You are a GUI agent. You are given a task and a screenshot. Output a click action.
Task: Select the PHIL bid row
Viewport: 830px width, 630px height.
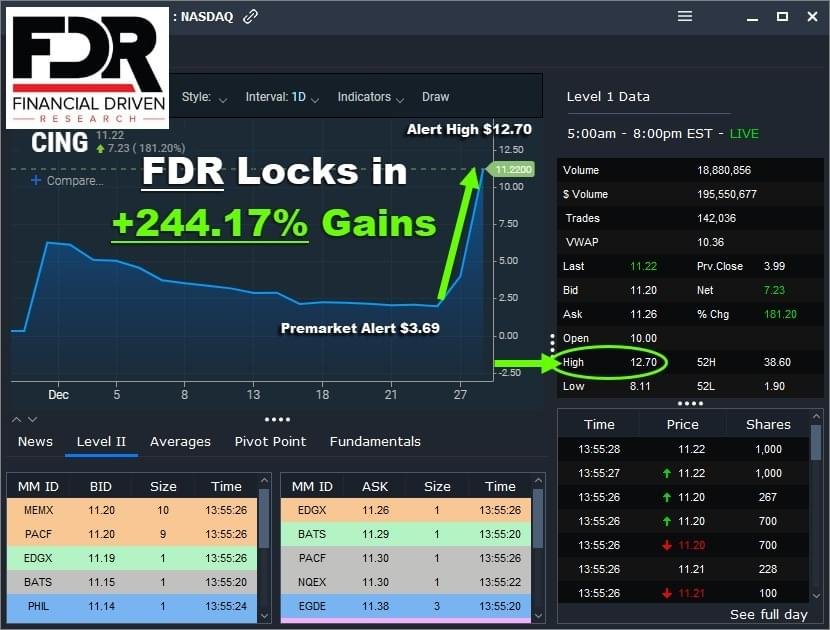pos(132,606)
